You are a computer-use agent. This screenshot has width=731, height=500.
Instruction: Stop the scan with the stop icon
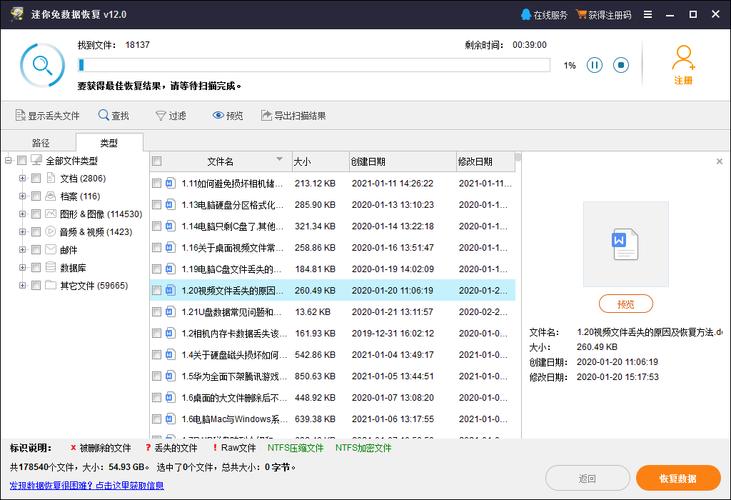621,65
